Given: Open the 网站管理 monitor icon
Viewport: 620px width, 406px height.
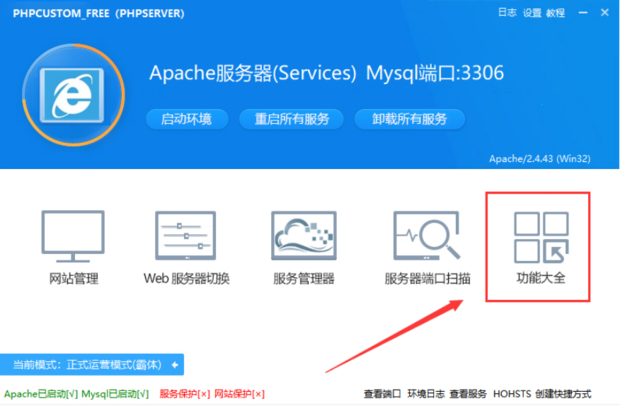Looking at the screenshot, I should point(73,236).
